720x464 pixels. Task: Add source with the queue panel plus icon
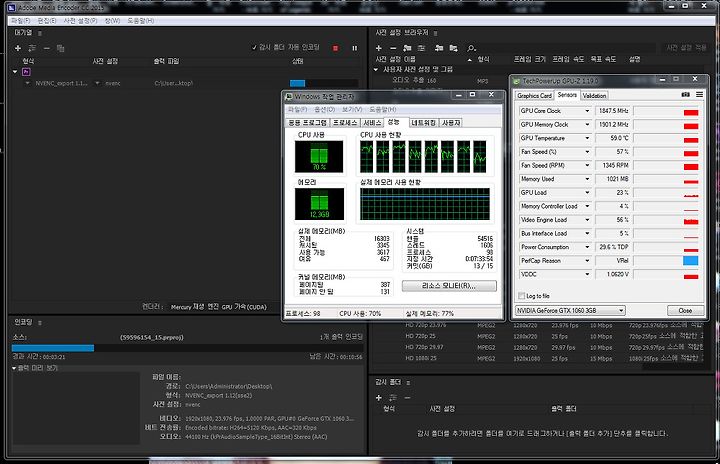(x=18, y=48)
